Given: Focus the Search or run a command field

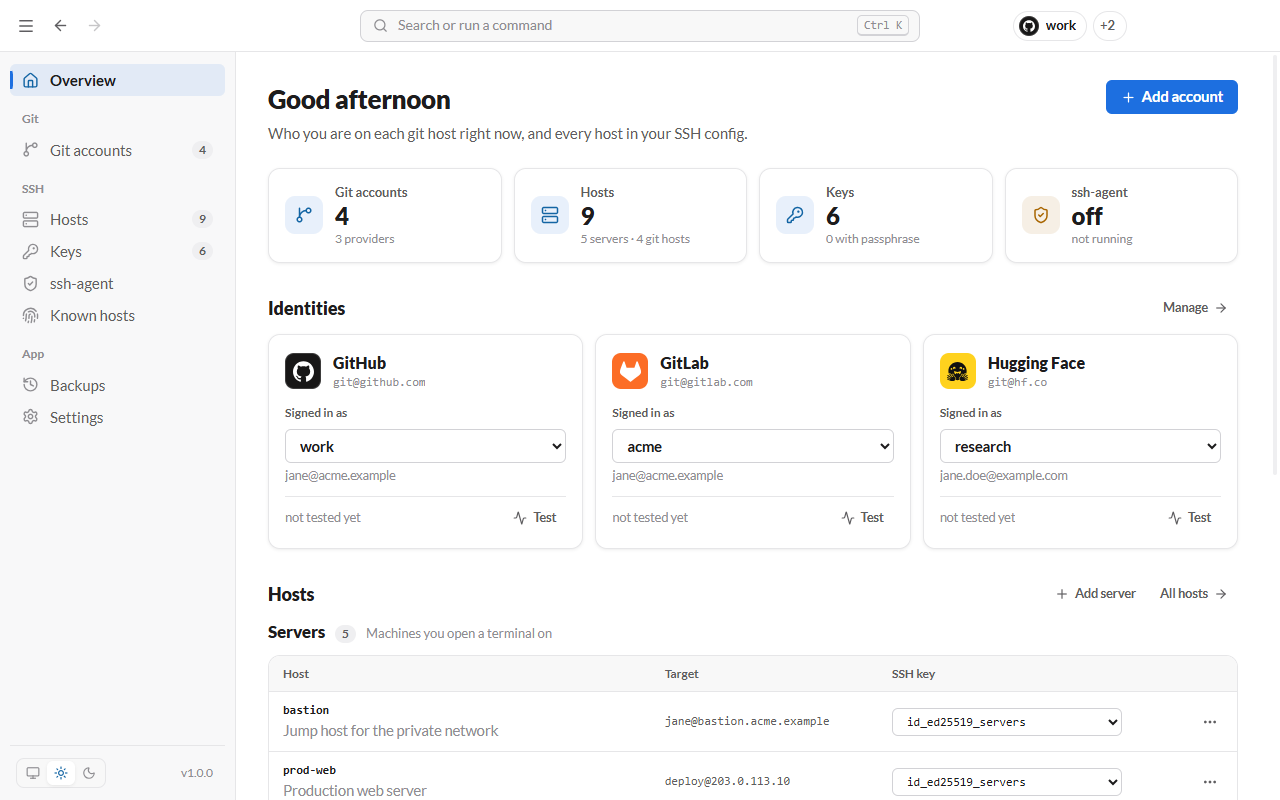Looking at the screenshot, I should click(x=640, y=26).
